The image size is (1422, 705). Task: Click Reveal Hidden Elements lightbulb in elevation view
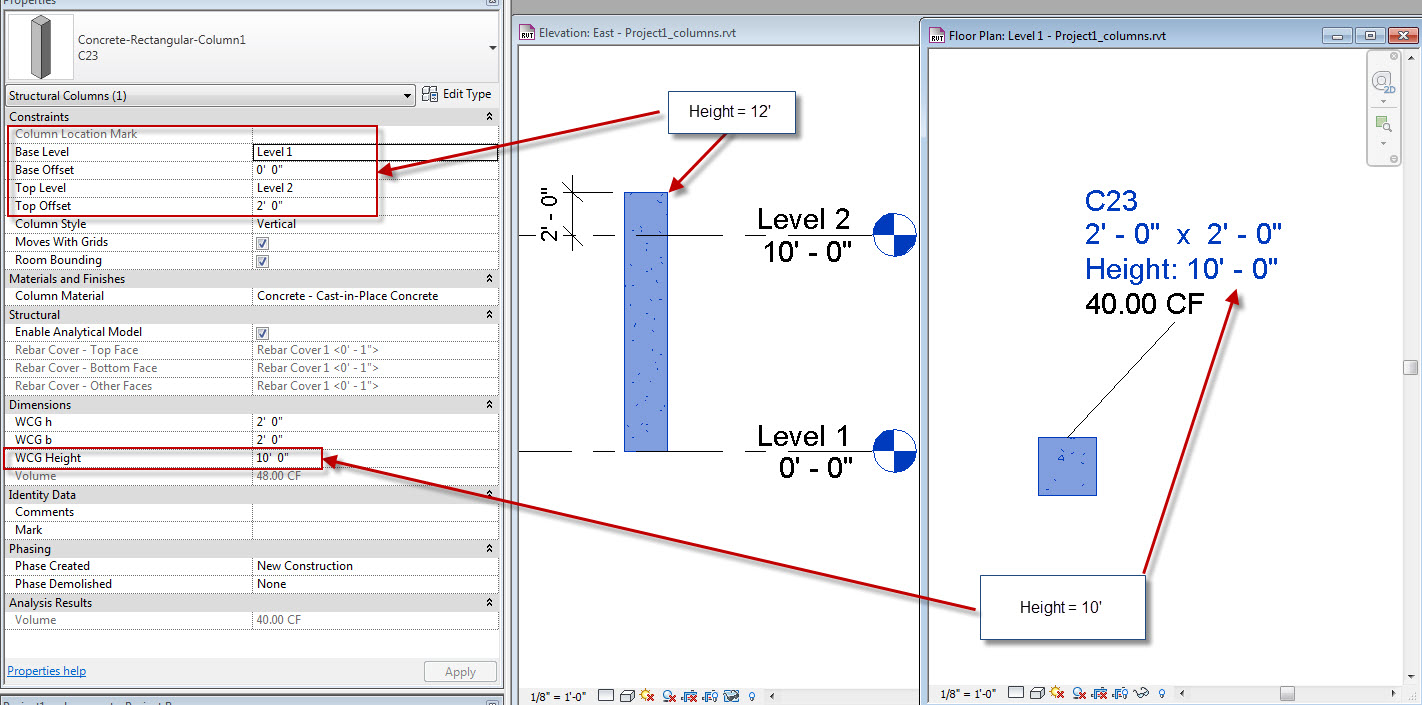(x=752, y=695)
